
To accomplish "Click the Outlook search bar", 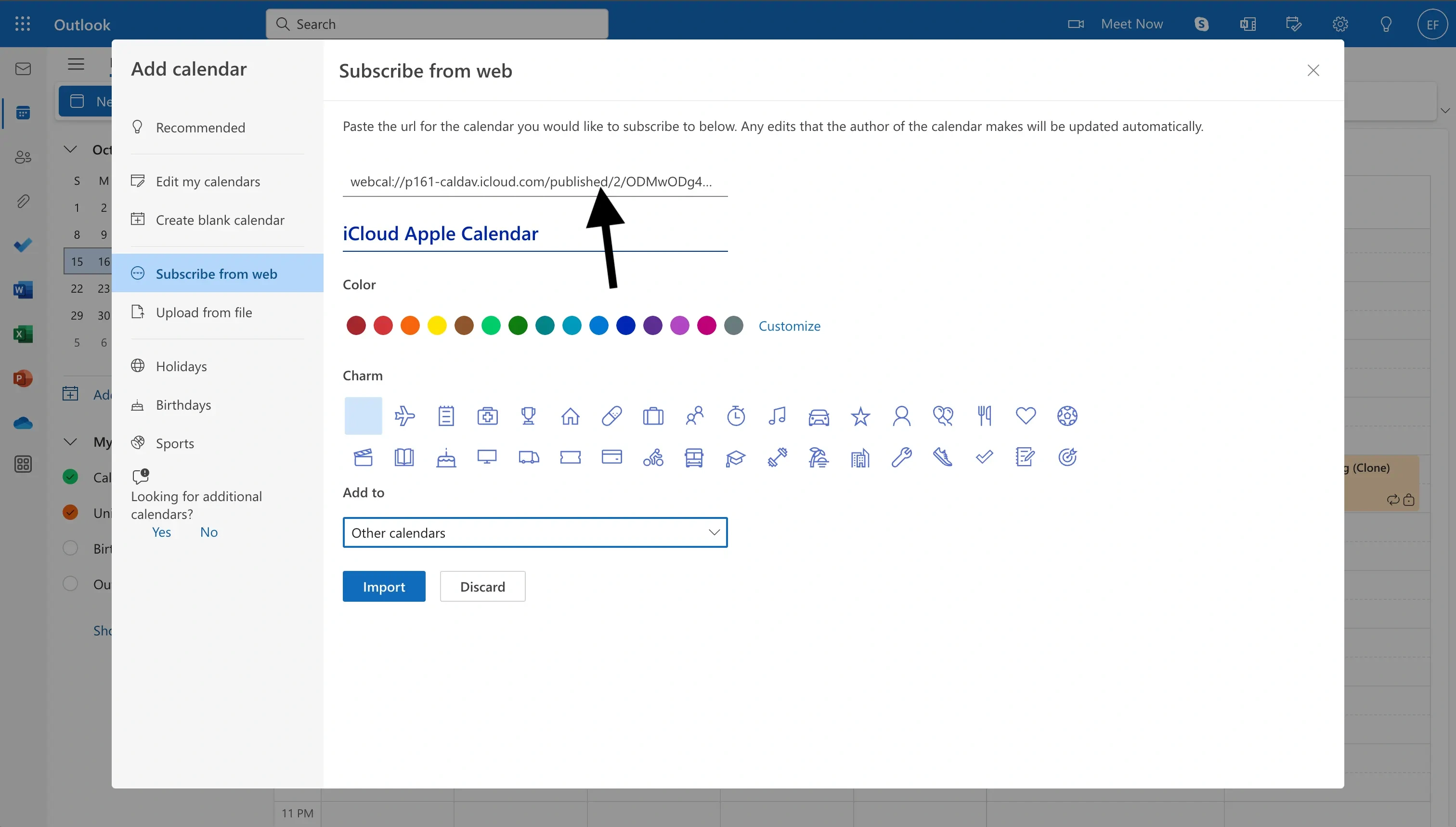I will coord(436,23).
